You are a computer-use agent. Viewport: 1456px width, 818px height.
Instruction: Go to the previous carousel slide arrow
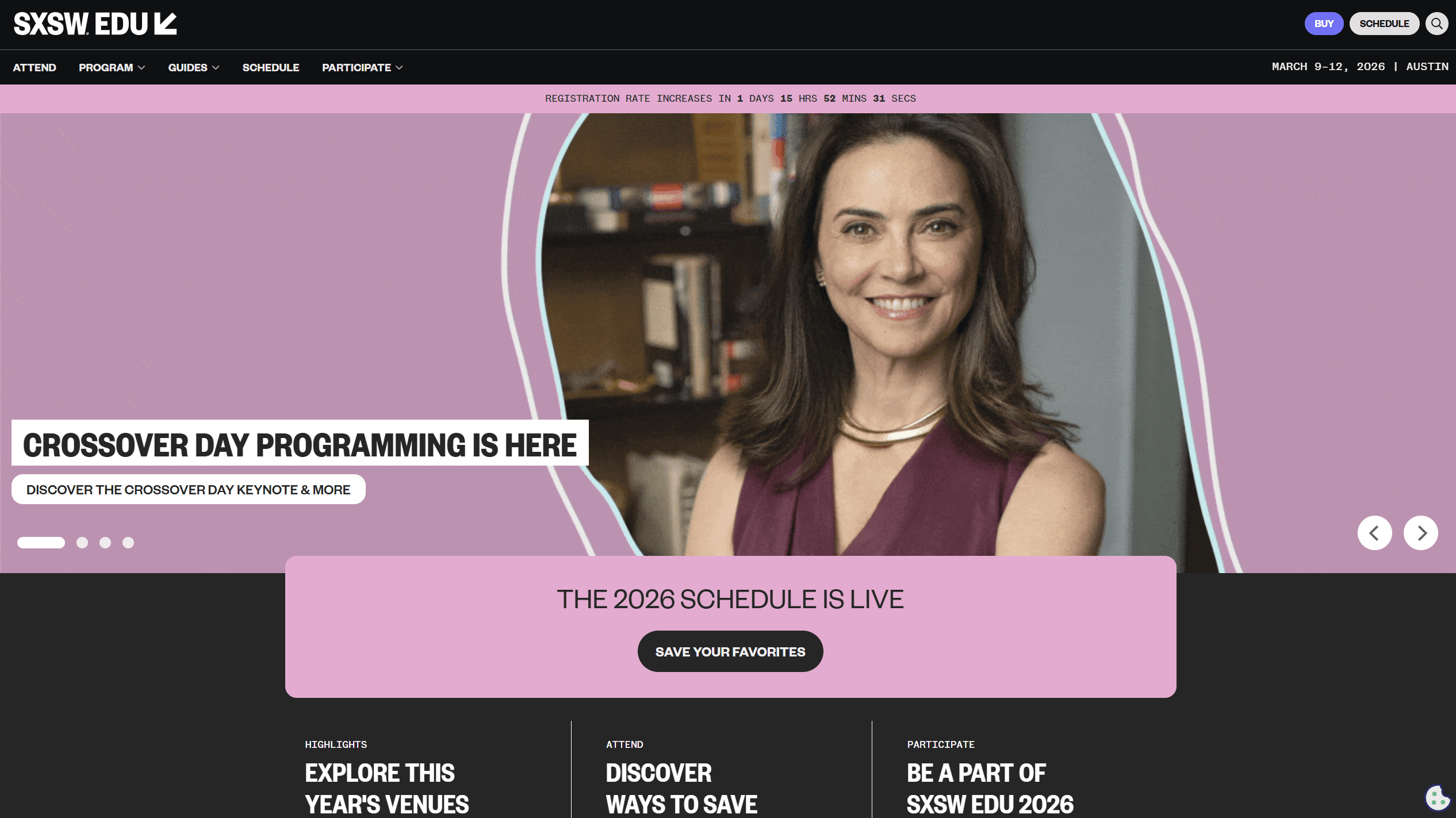coord(1374,533)
